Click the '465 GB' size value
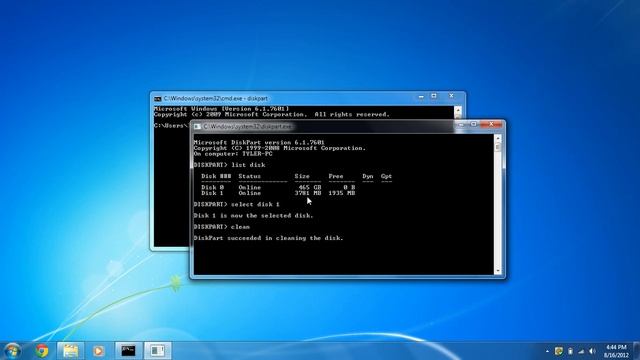The width and height of the screenshot is (640, 360). pyautogui.click(x=309, y=187)
